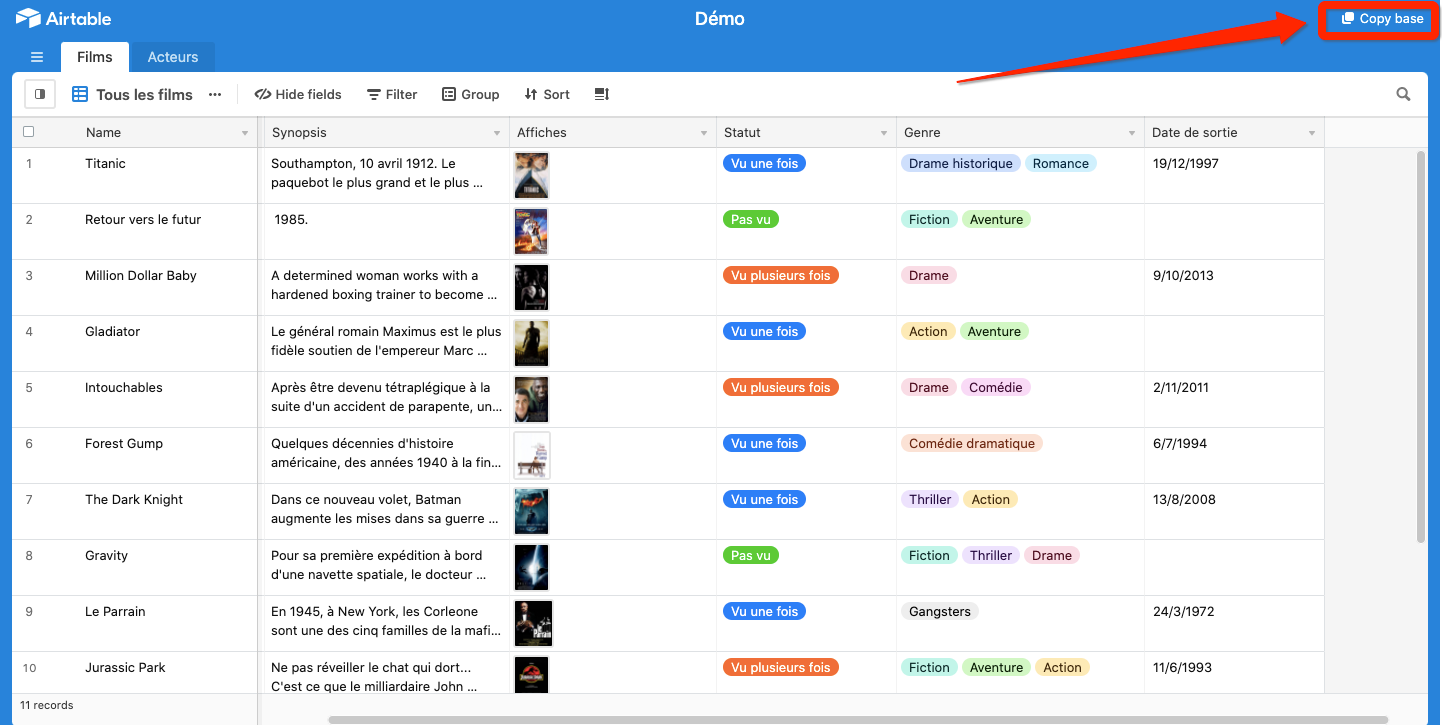This screenshot has height=725, width=1442.
Task: Open the Intouchables poster thumbnail
Action: pos(531,400)
